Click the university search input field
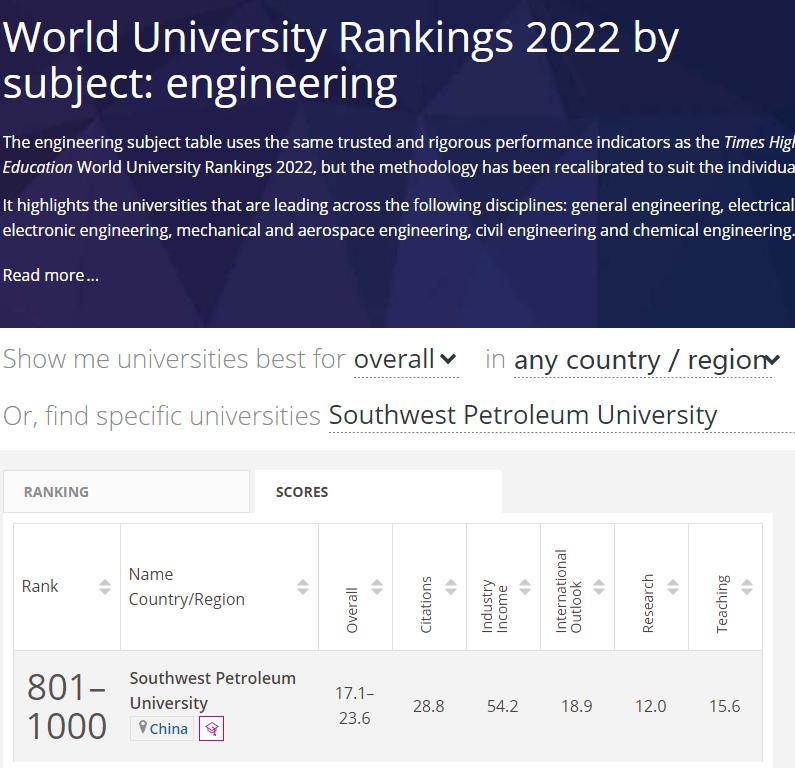This screenshot has width=795, height=768. (x=560, y=415)
